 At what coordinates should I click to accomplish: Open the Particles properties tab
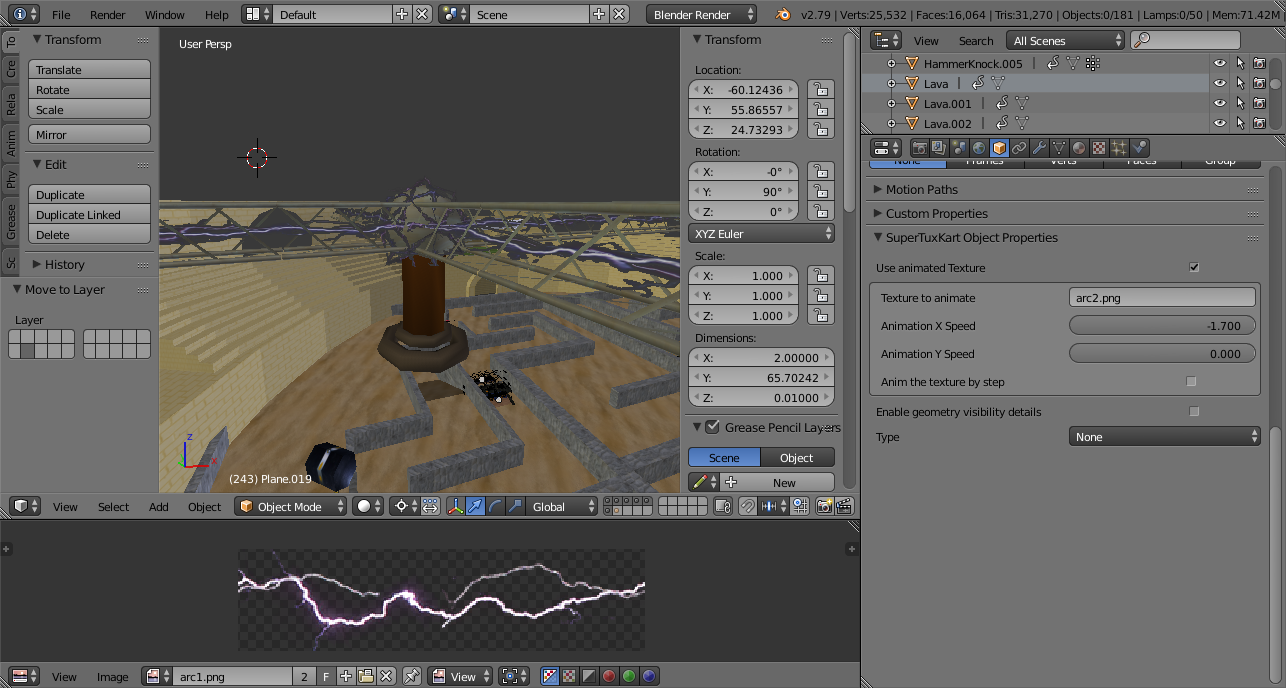pos(1119,148)
